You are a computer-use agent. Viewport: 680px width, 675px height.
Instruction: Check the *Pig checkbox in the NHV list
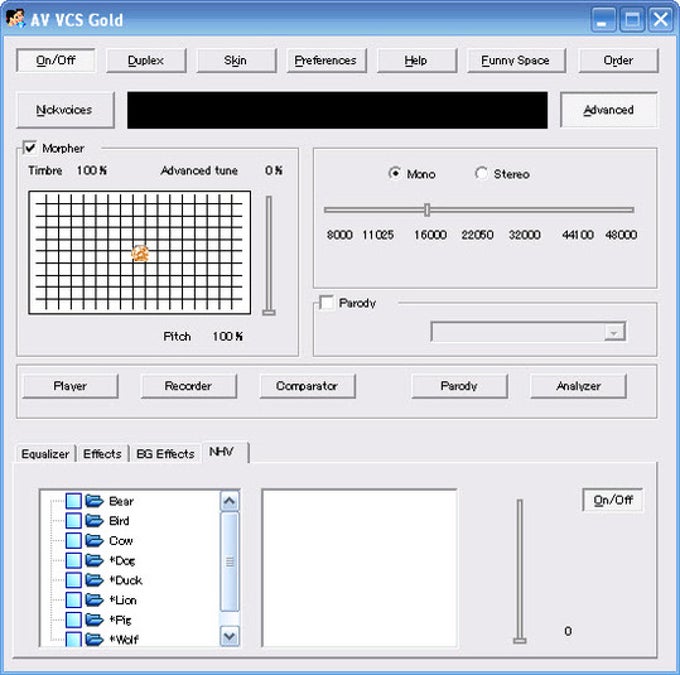tap(73, 619)
